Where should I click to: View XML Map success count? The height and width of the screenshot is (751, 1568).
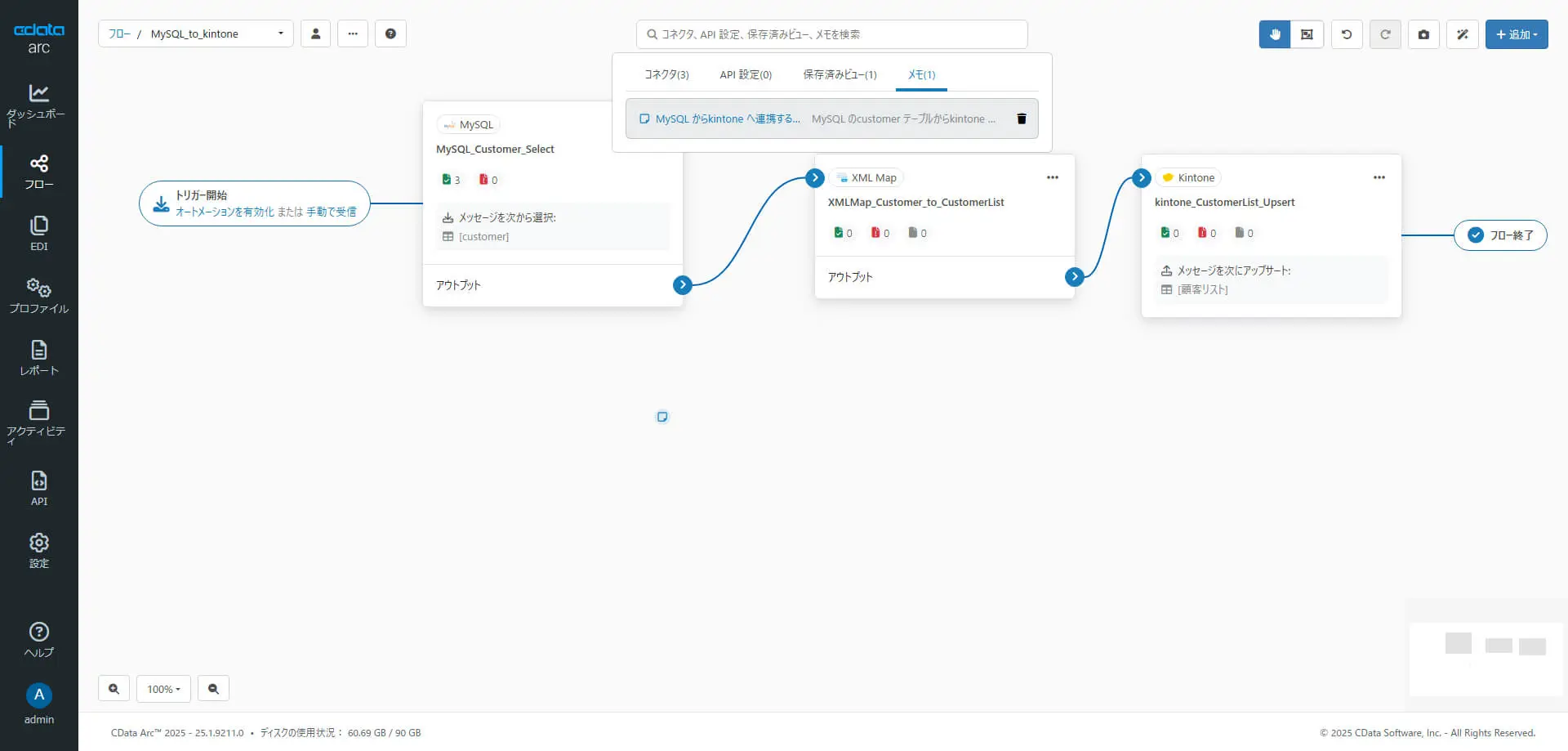click(x=843, y=233)
